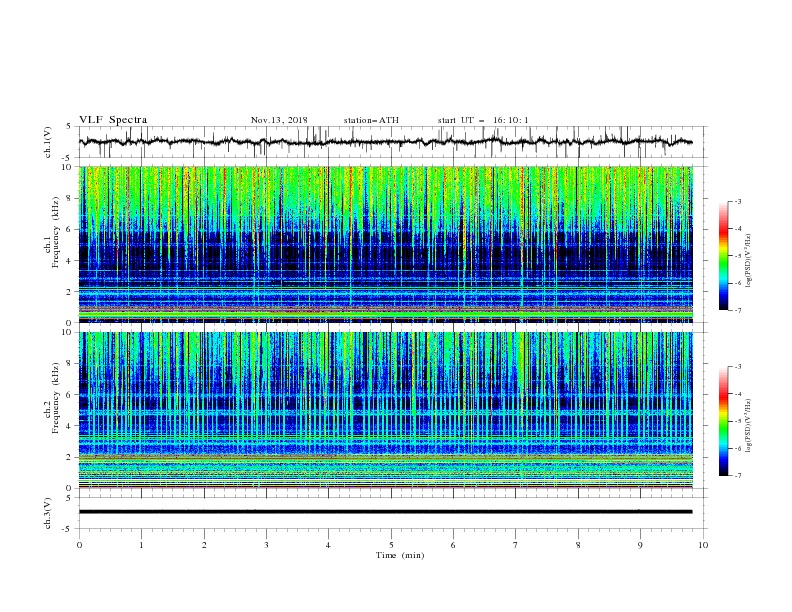Click the '-3' label on the upper color bar
This screenshot has width=792, height=612.
coord(738,201)
